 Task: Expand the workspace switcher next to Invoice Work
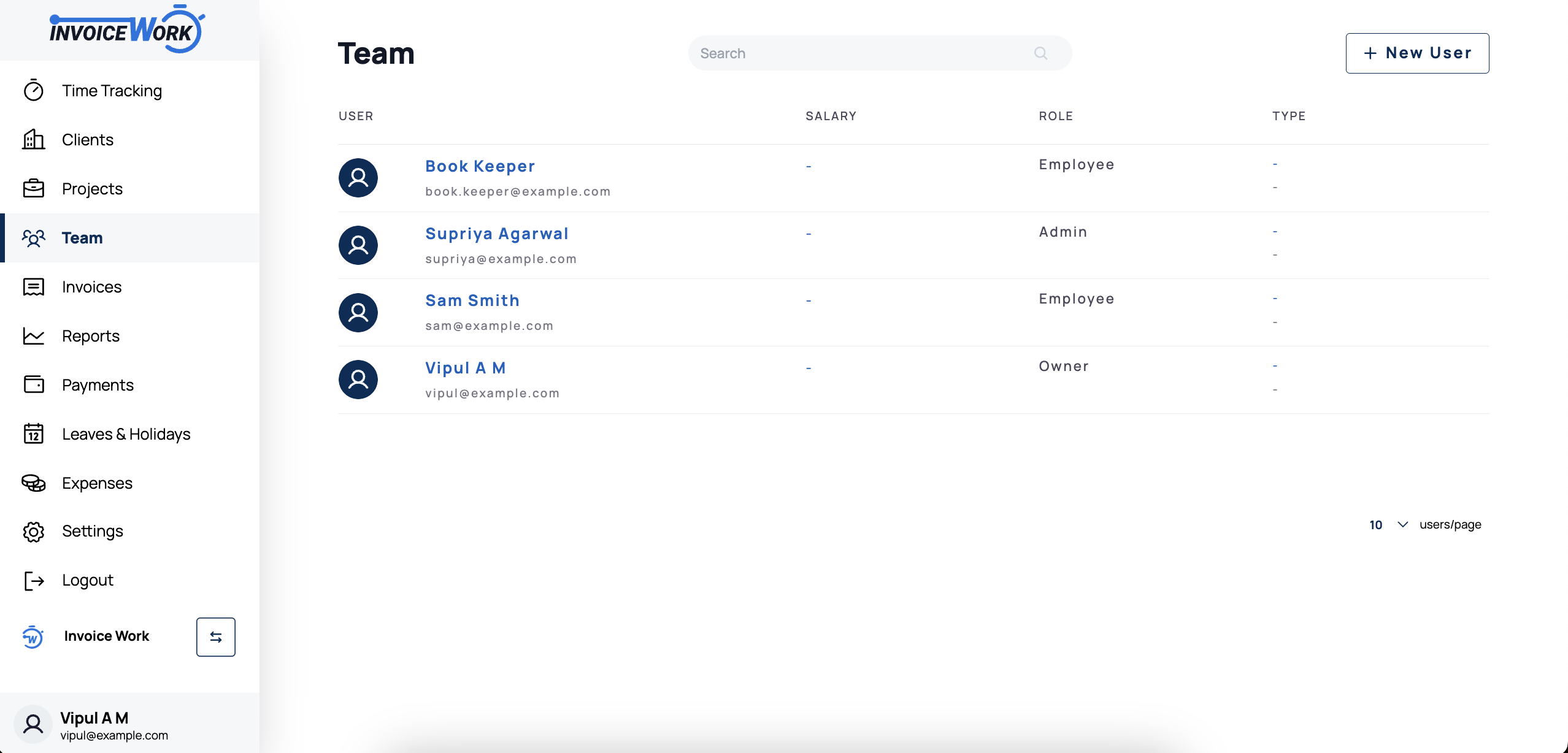pyautogui.click(x=215, y=636)
